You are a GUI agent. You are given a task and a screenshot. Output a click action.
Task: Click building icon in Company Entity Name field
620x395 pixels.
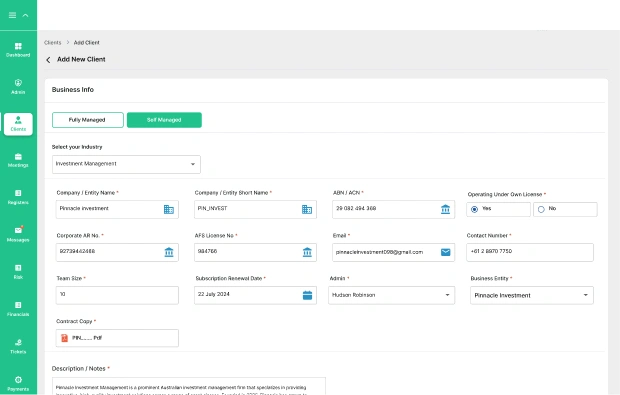[169, 209]
